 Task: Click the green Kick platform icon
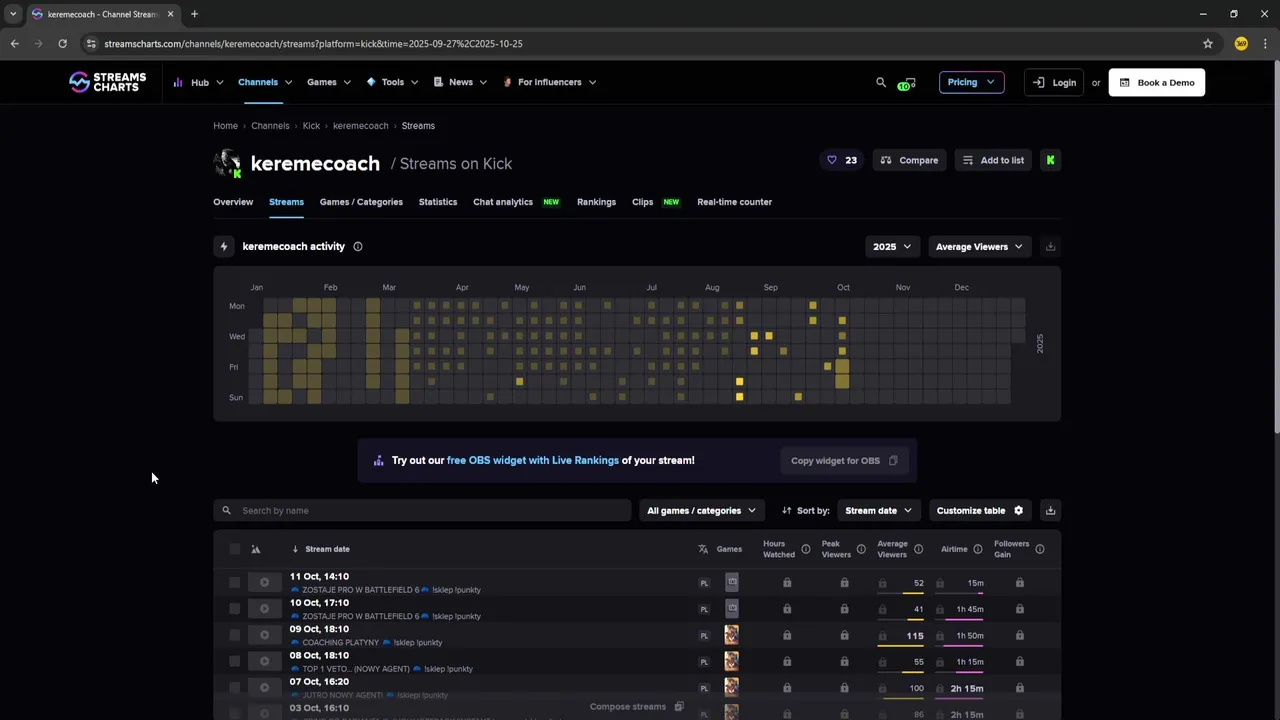[1050, 160]
